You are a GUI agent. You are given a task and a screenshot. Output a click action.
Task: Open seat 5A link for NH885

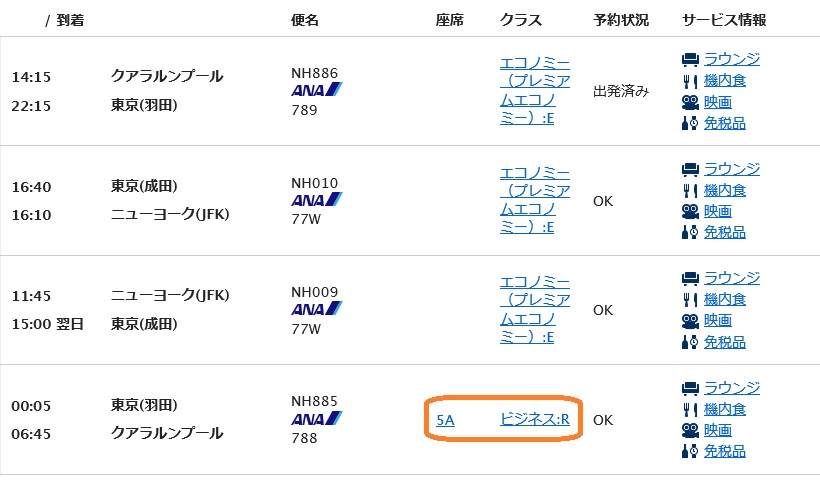446,420
